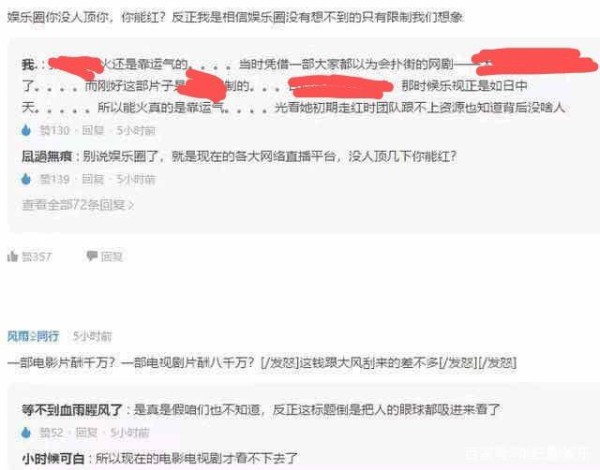Click the 回复 link after 赞130

(x=93, y=131)
